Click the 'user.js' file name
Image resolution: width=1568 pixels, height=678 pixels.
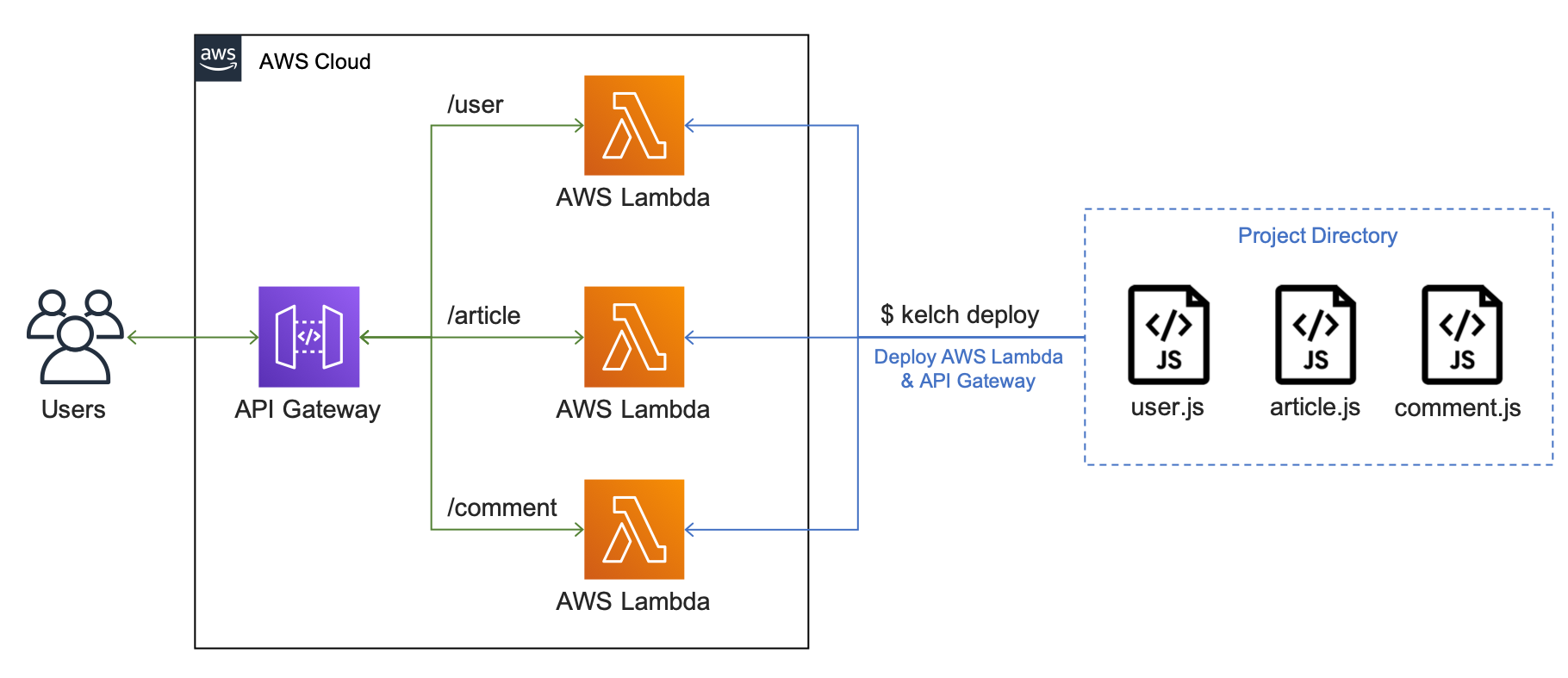[x=1167, y=407]
